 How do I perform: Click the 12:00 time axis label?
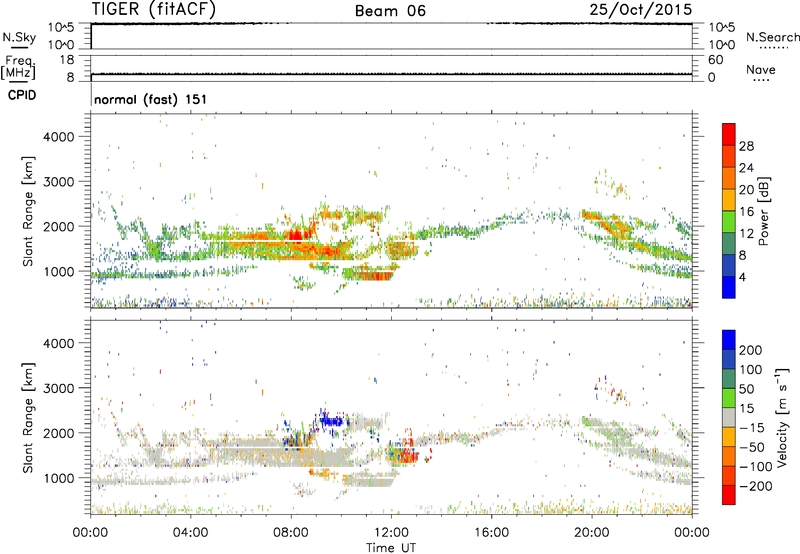(391, 533)
